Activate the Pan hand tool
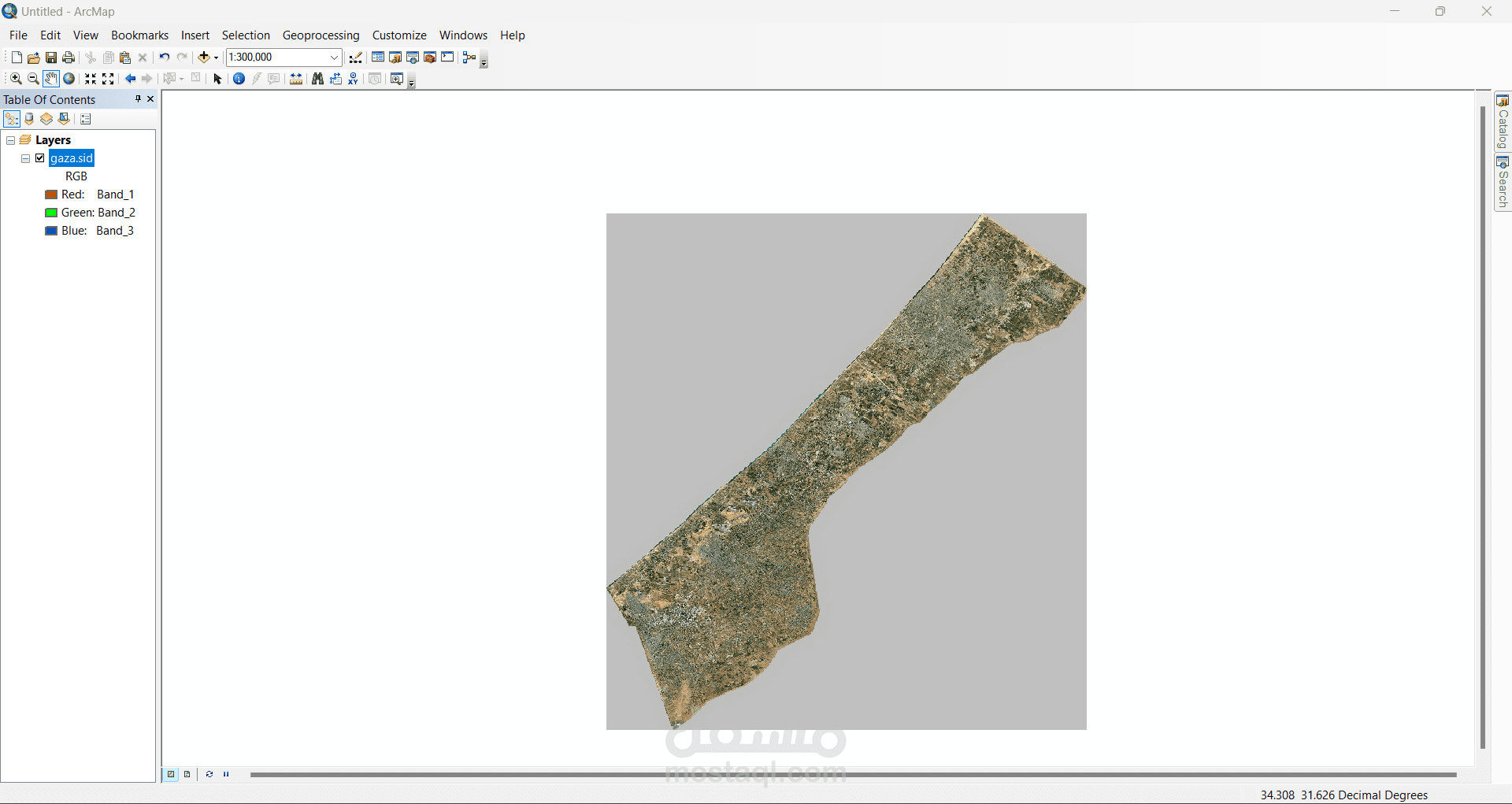1512x804 pixels. tap(51, 79)
